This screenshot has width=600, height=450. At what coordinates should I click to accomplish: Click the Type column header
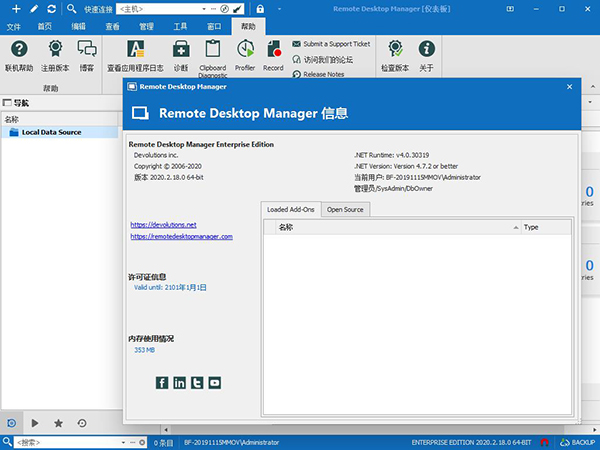point(546,227)
